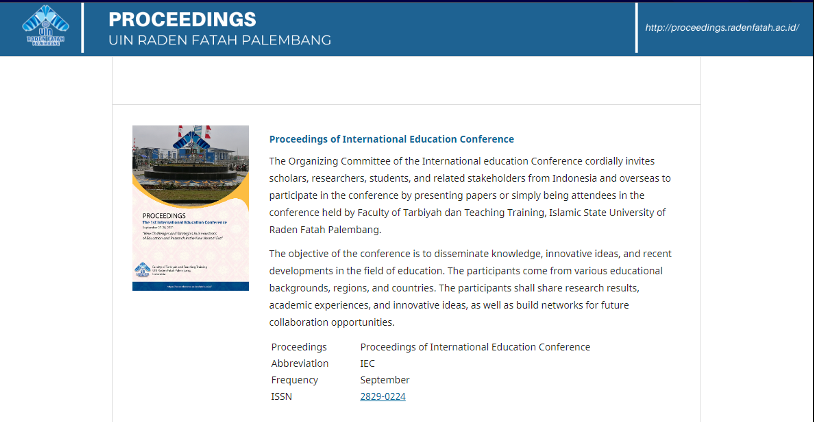
Task: Click the Frequency row label
Action: [x=294, y=380]
